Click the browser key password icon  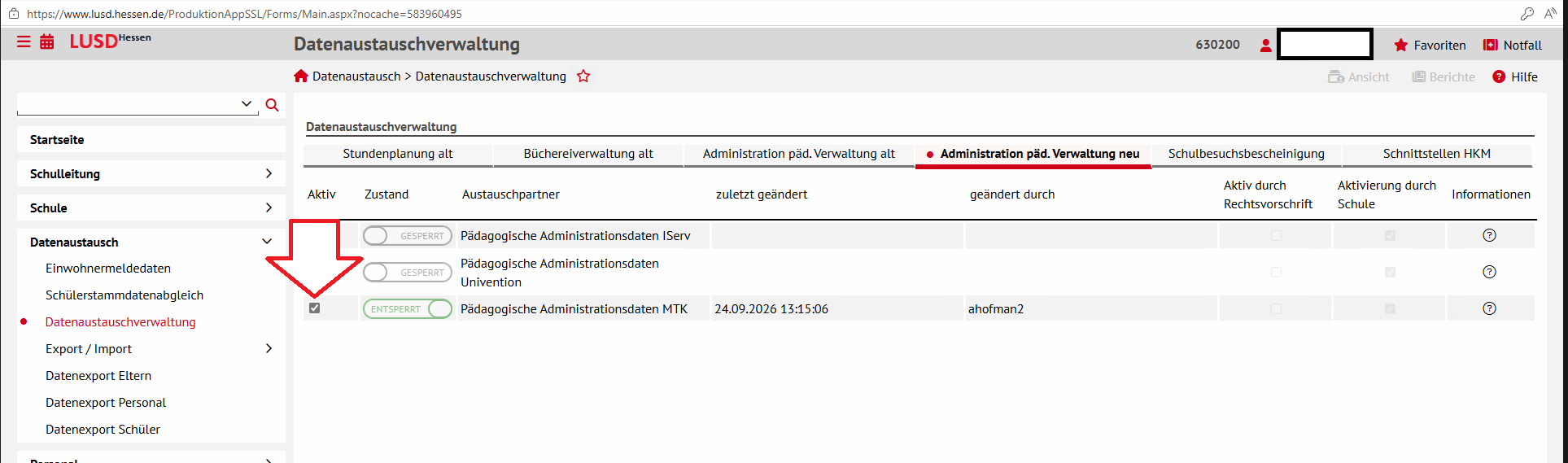tap(1527, 14)
